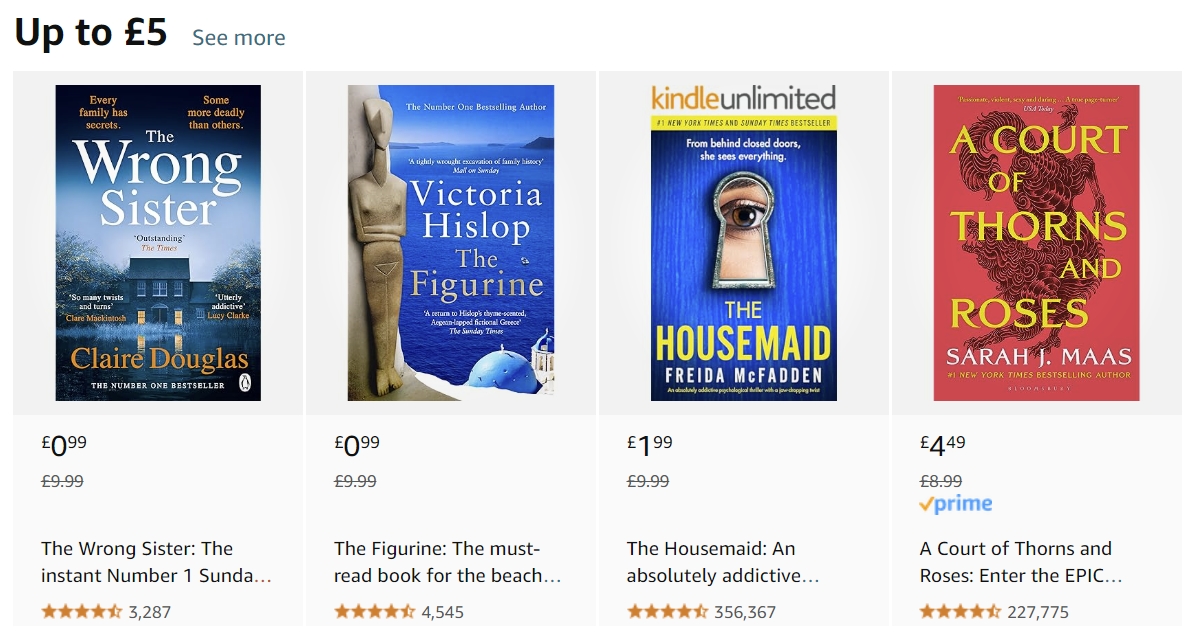Open The Figurine book cover image
Screen dimensions: 1190x632
(x=451, y=243)
